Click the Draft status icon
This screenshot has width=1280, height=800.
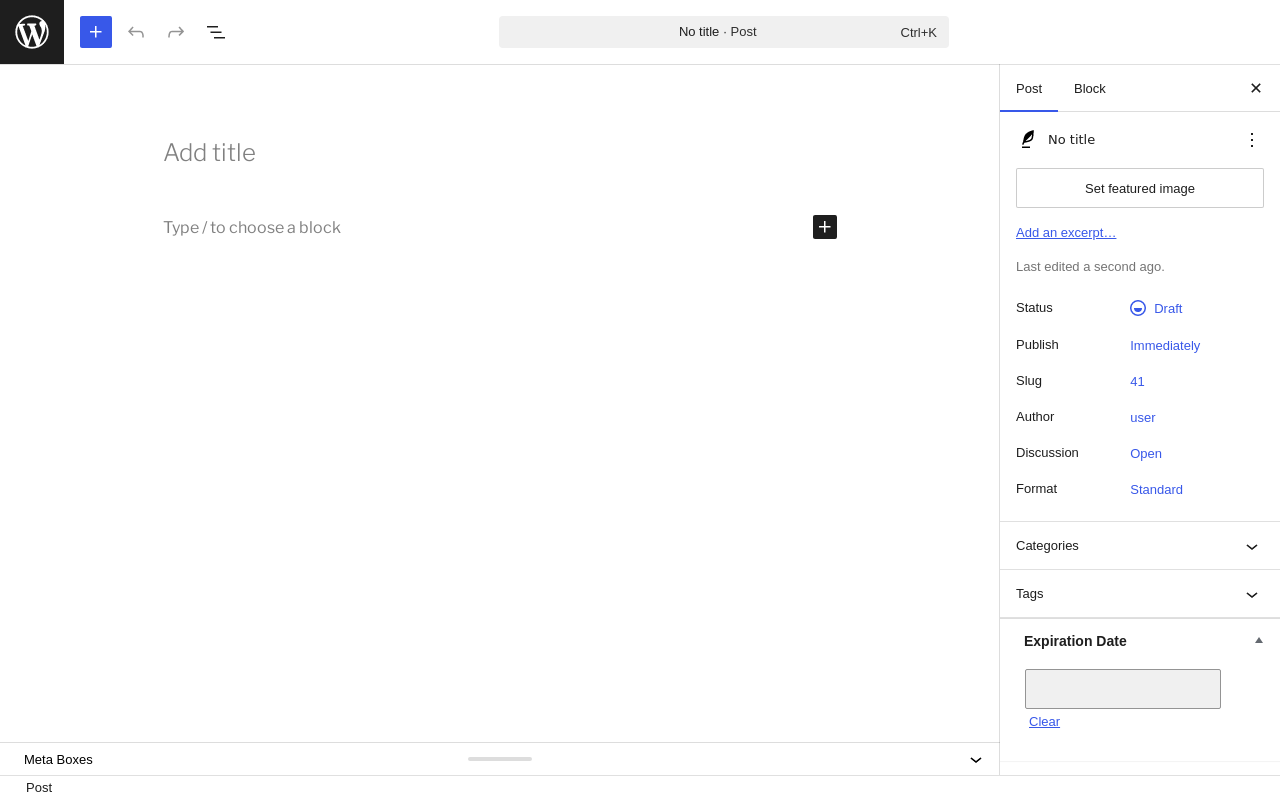(x=1138, y=308)
